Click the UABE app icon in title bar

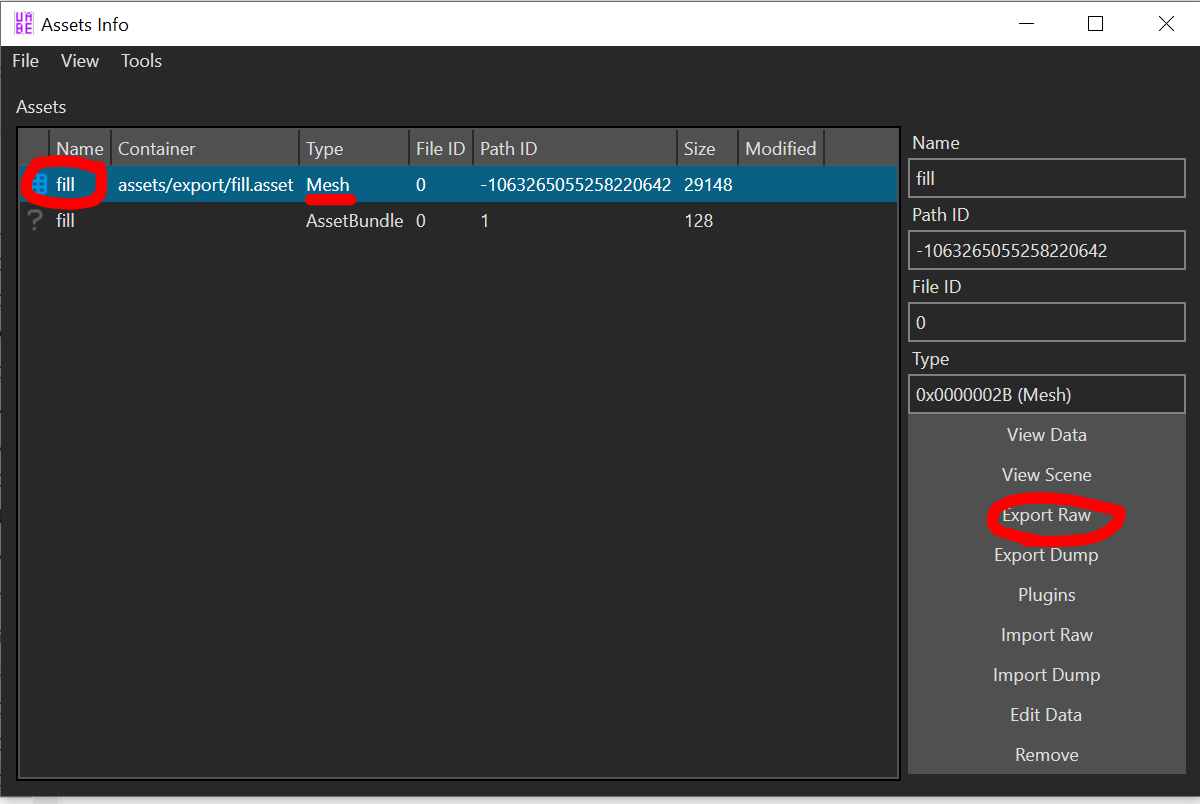click(x=23, y=24)
